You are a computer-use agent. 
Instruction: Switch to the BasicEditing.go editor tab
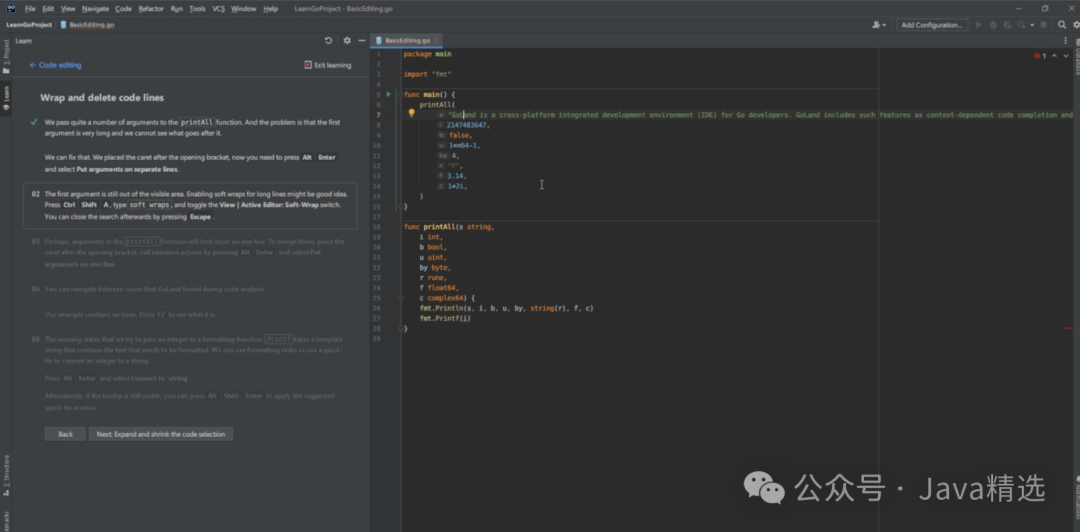point(407,41)
